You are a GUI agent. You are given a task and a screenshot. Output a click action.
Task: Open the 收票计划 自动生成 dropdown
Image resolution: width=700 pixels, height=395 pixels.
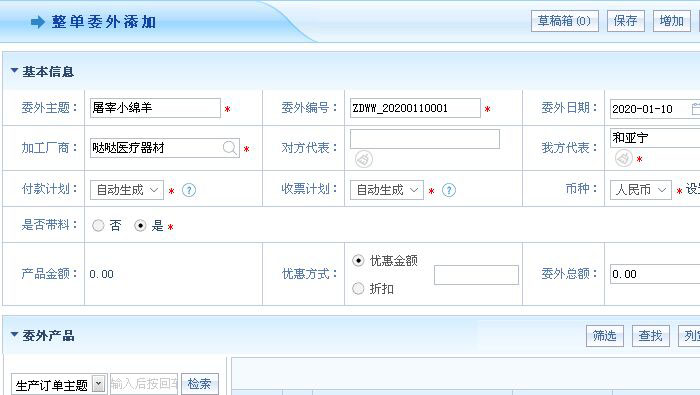coord(387,190)
